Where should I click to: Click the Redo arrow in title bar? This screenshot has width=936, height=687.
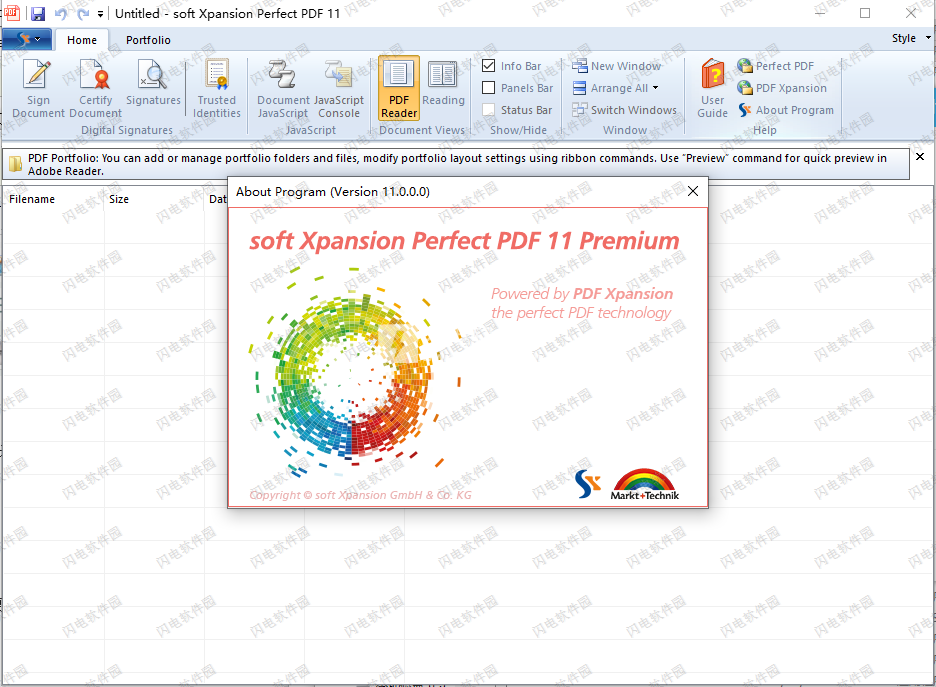click(83, 14)
